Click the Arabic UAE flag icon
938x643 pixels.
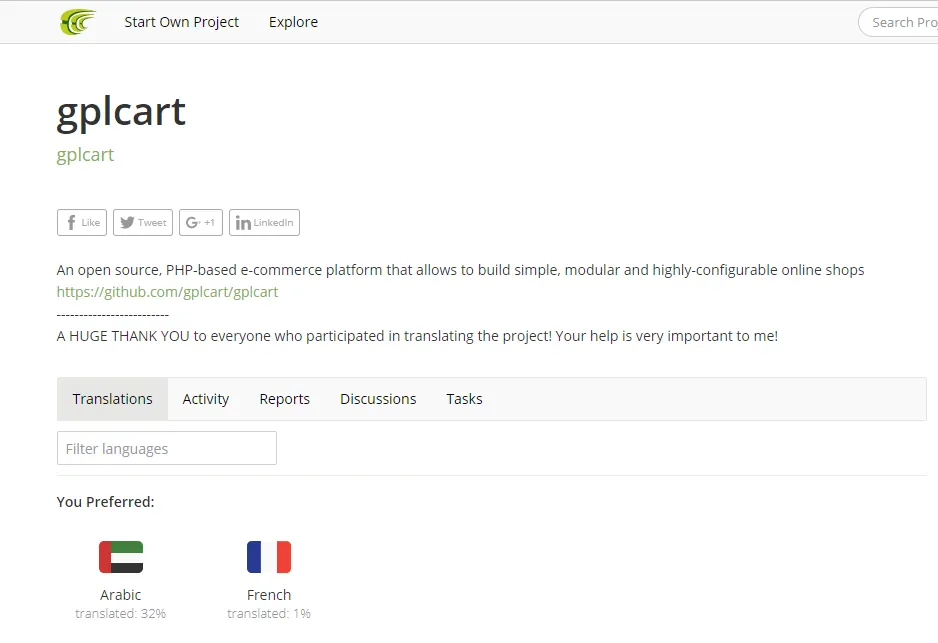coord(121,557)
